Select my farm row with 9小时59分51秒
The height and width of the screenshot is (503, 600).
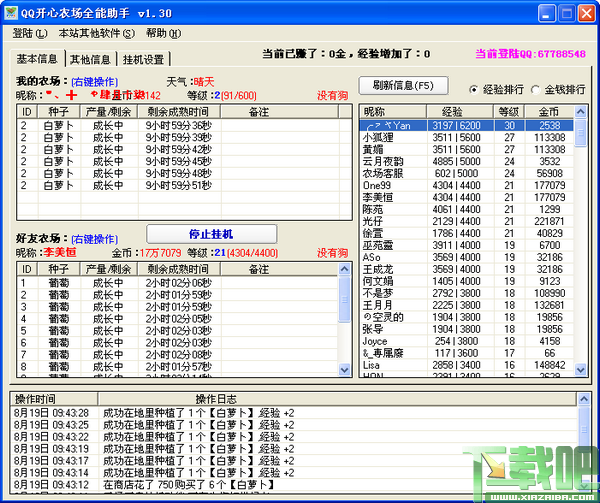point(184,186)
